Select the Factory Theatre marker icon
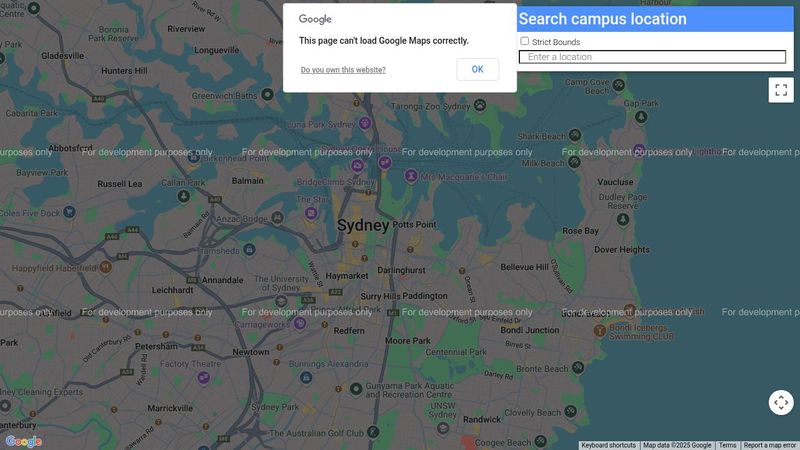The height and width of the screenshot is (450, 800). (x=204, y=378)
